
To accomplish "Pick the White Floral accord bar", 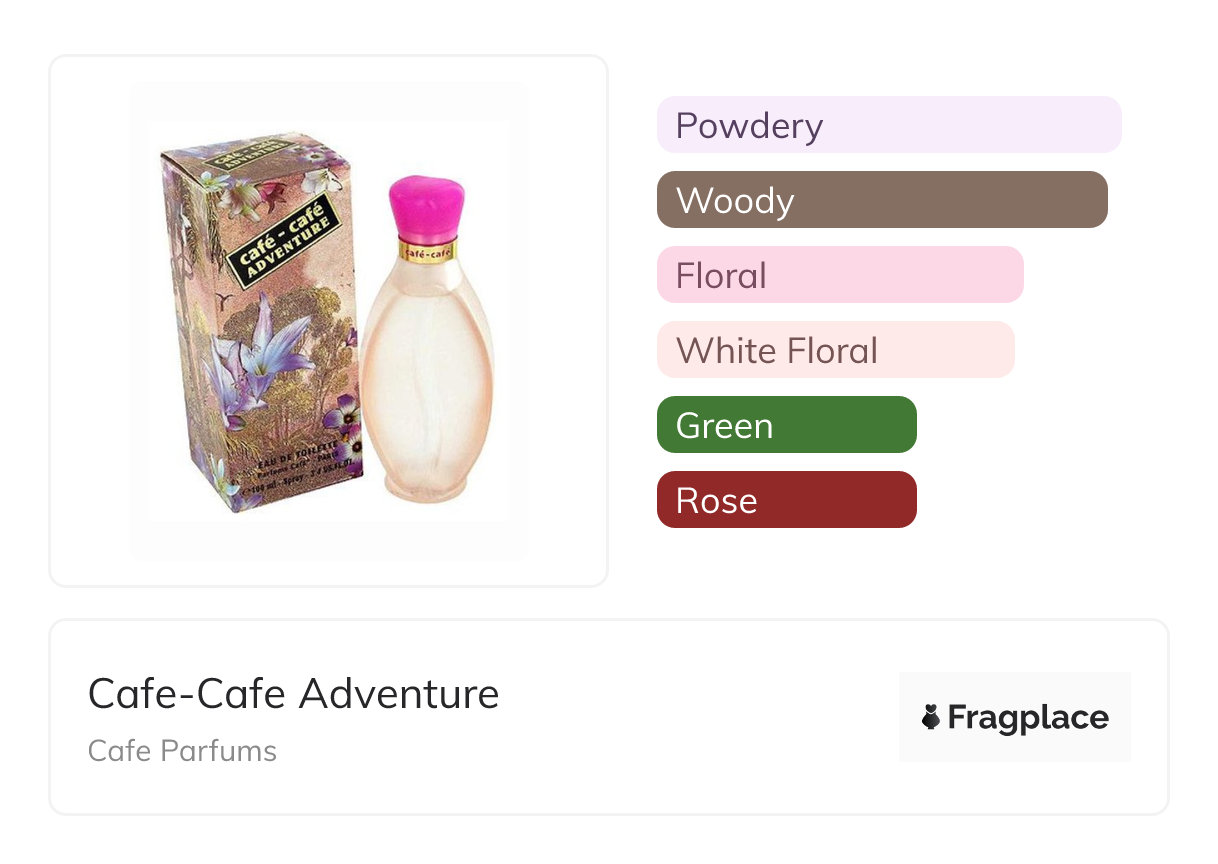I will point(835,350).
